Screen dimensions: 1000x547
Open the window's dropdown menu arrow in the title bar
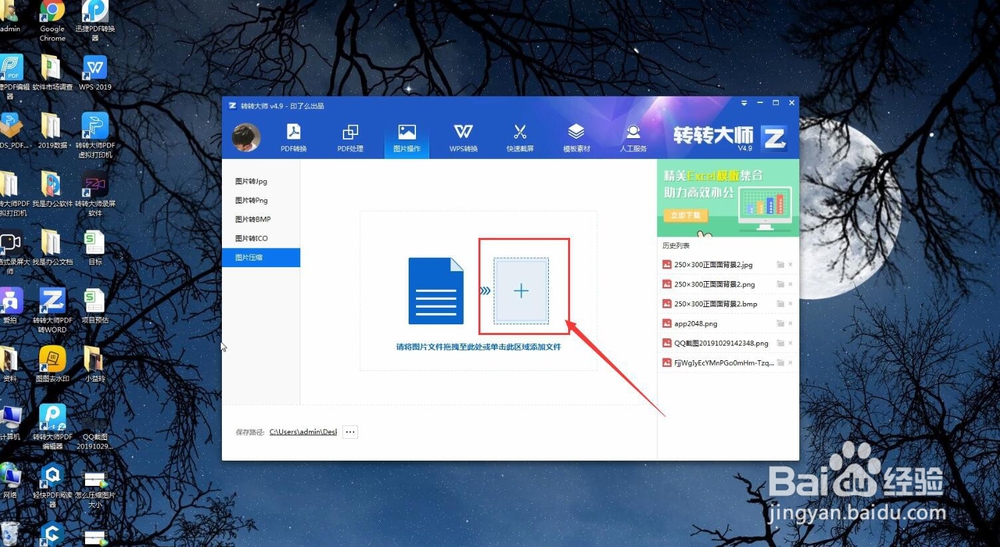[744, 103]
